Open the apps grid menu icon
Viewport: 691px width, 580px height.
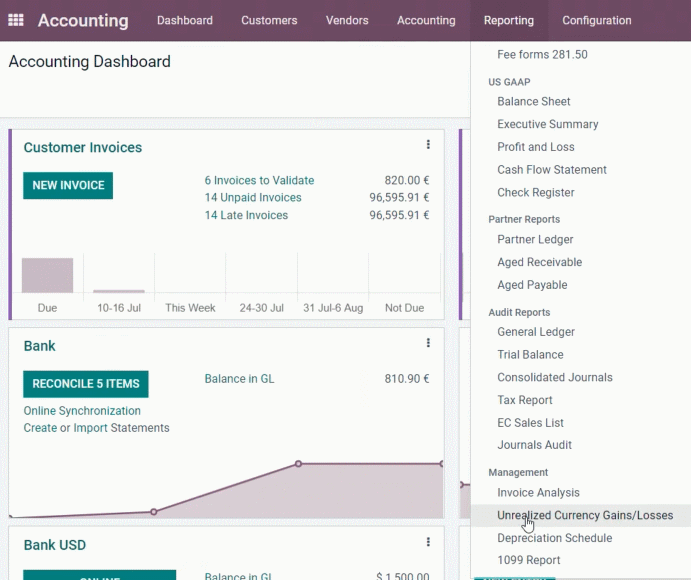16,20
